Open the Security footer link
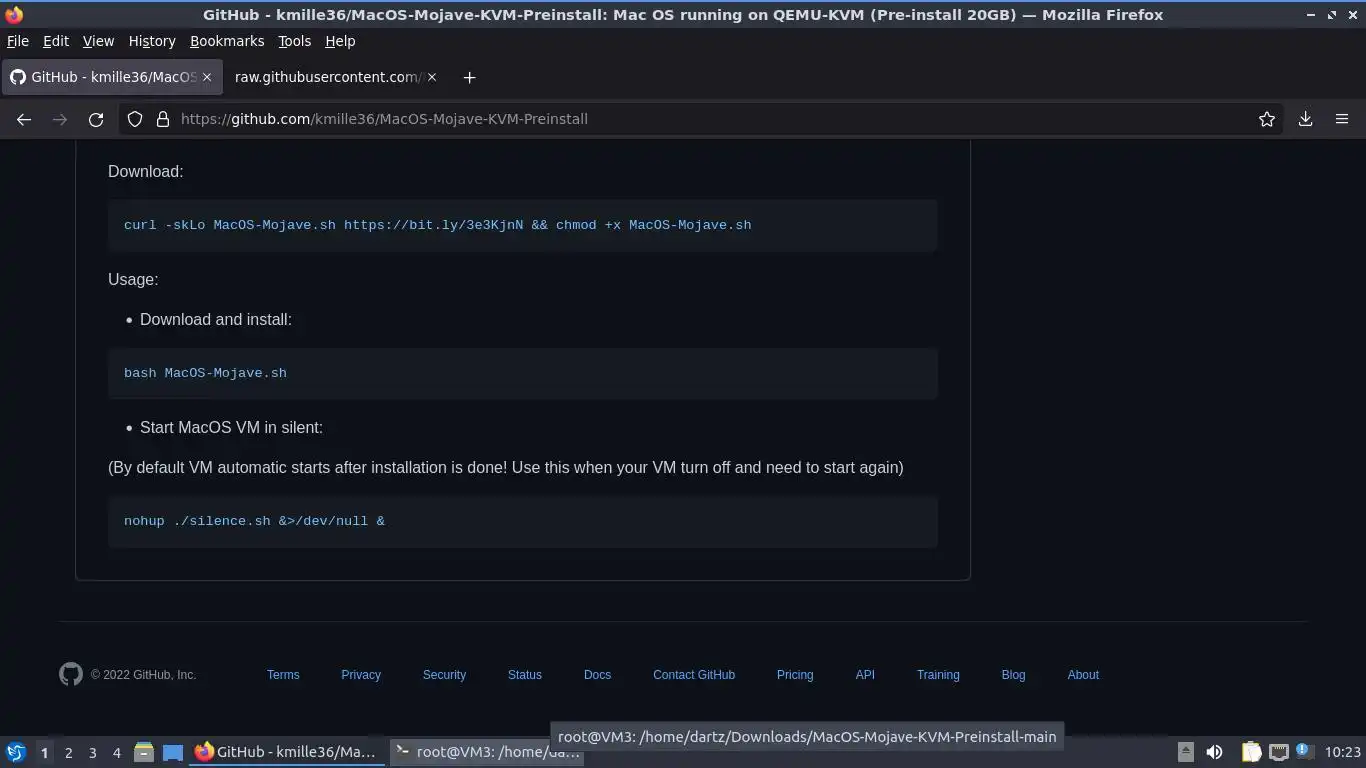 tap(444, 675)
